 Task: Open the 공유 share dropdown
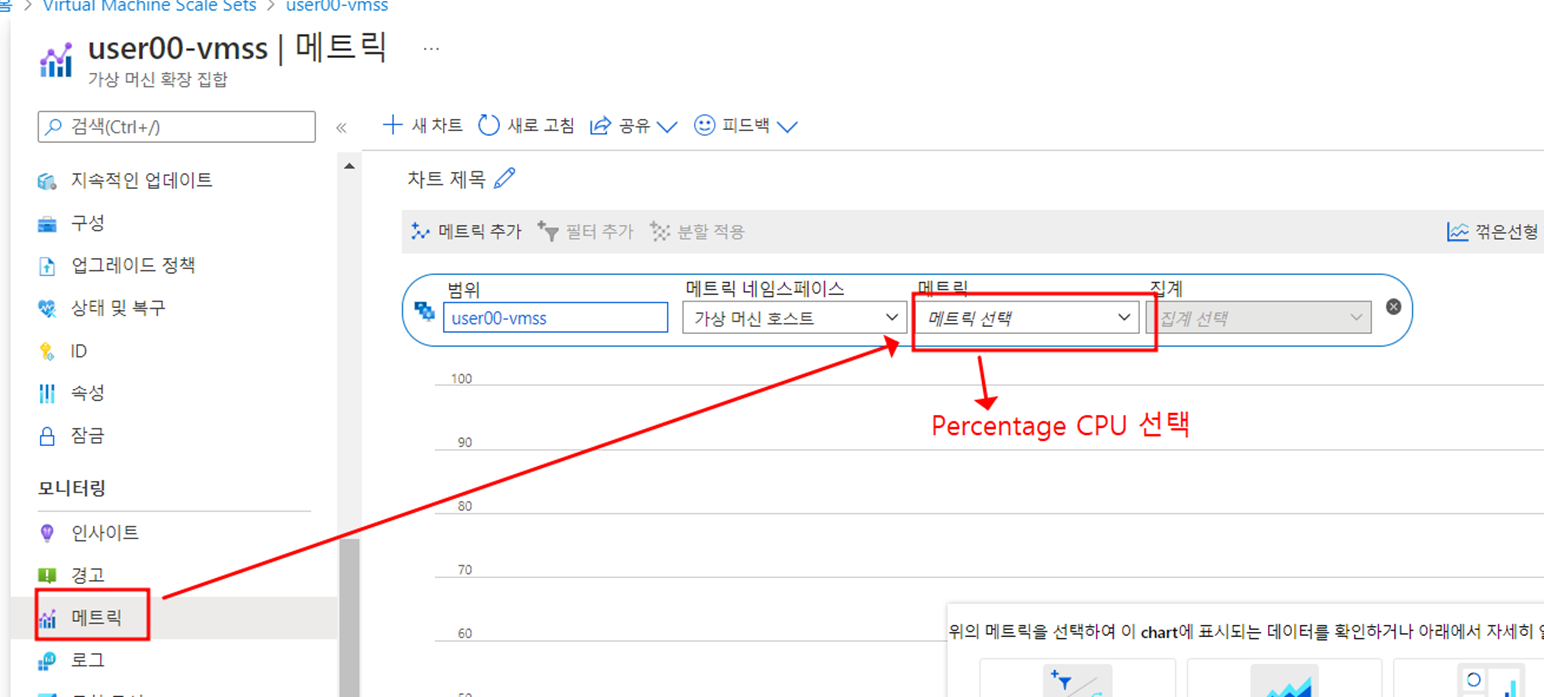click(634, 126)
